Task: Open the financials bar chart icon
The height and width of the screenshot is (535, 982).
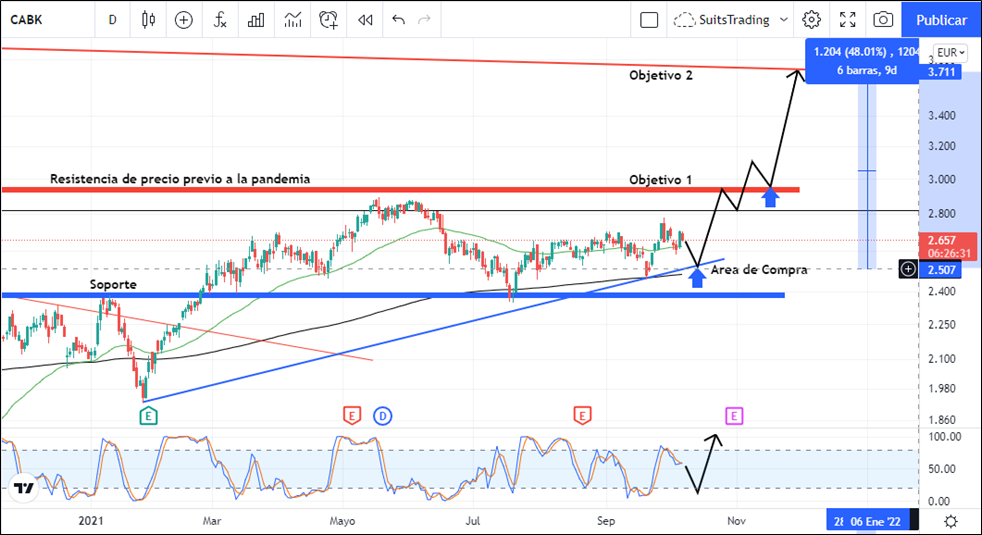Action: [257, 19]
